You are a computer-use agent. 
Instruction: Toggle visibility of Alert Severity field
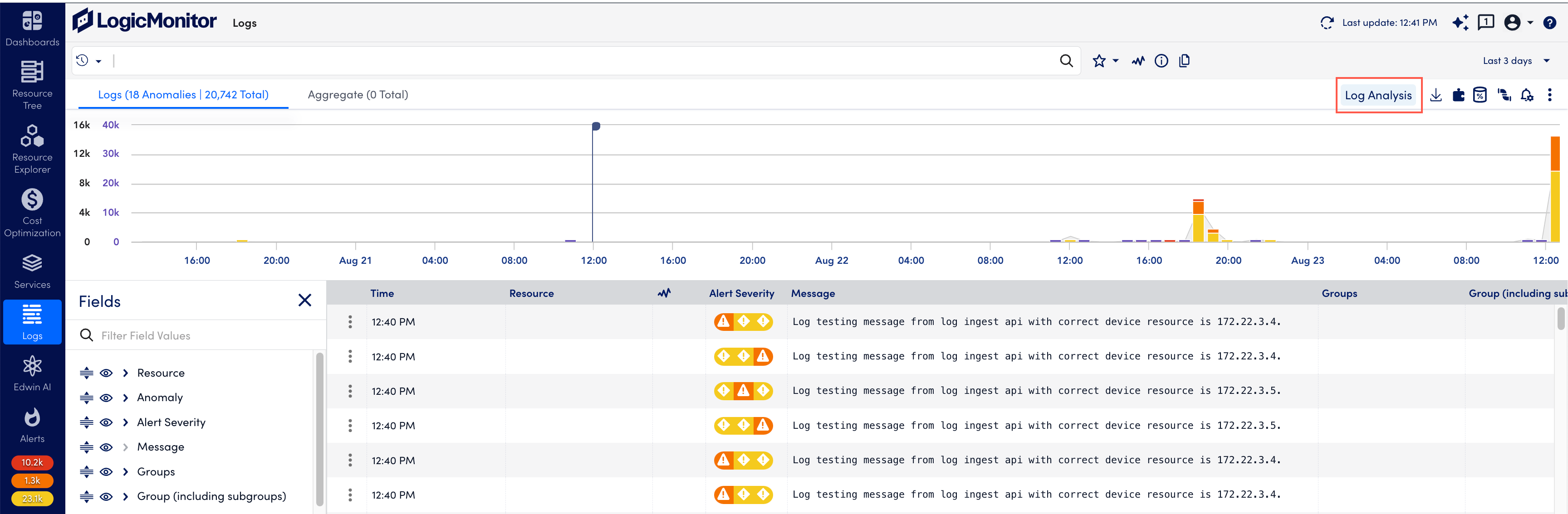(106, 423)
